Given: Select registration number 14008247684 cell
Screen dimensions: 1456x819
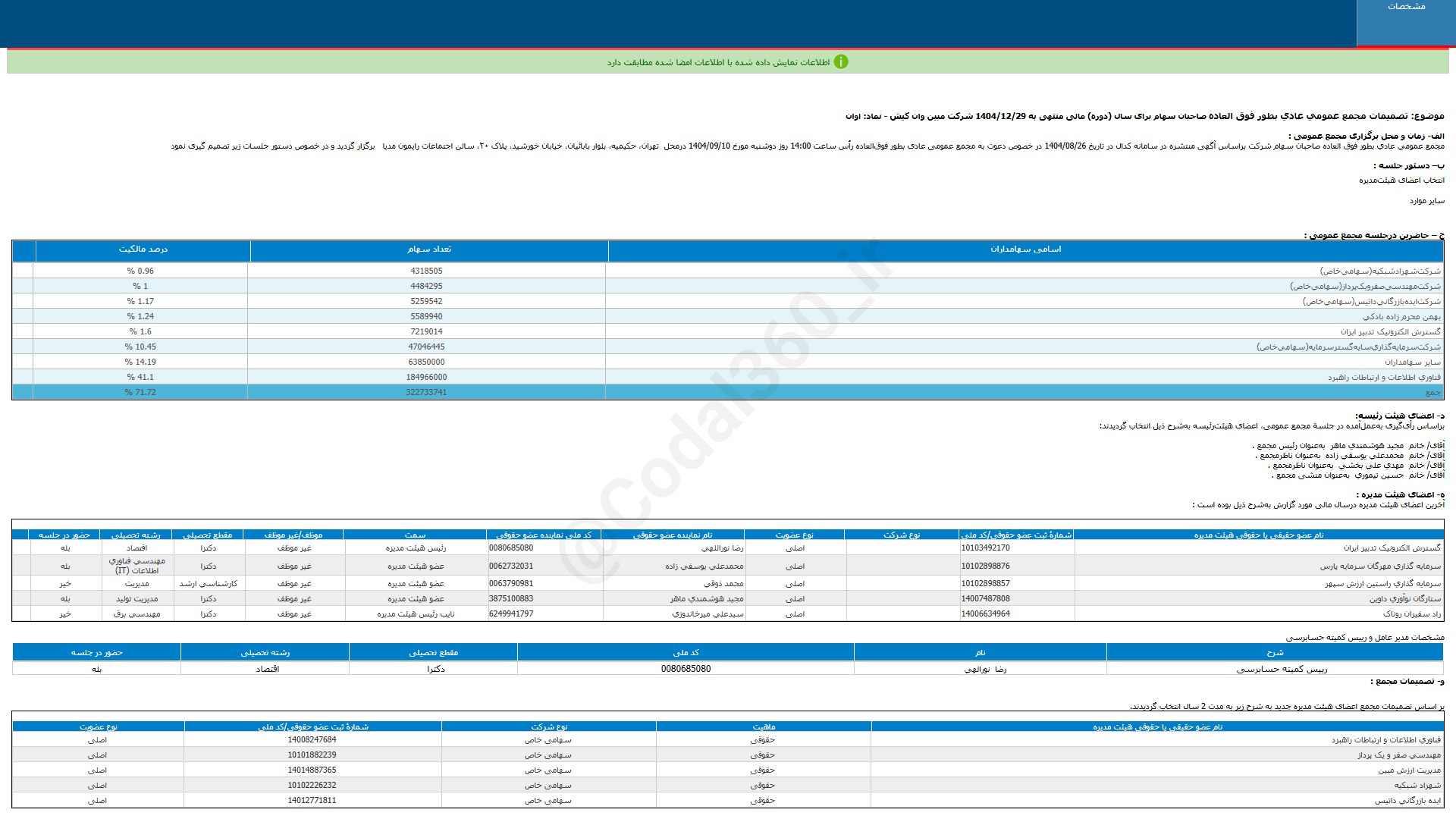Looking at the screenshot, I should click(312, 739).
